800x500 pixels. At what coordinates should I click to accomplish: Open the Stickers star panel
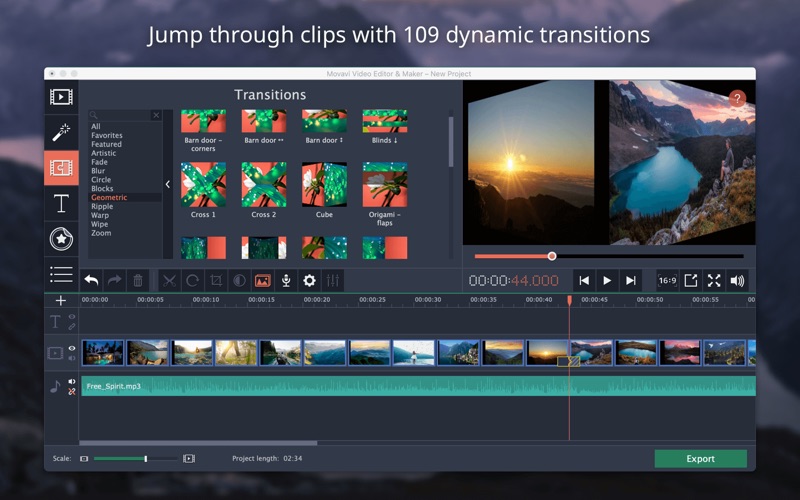pos(61,239)
